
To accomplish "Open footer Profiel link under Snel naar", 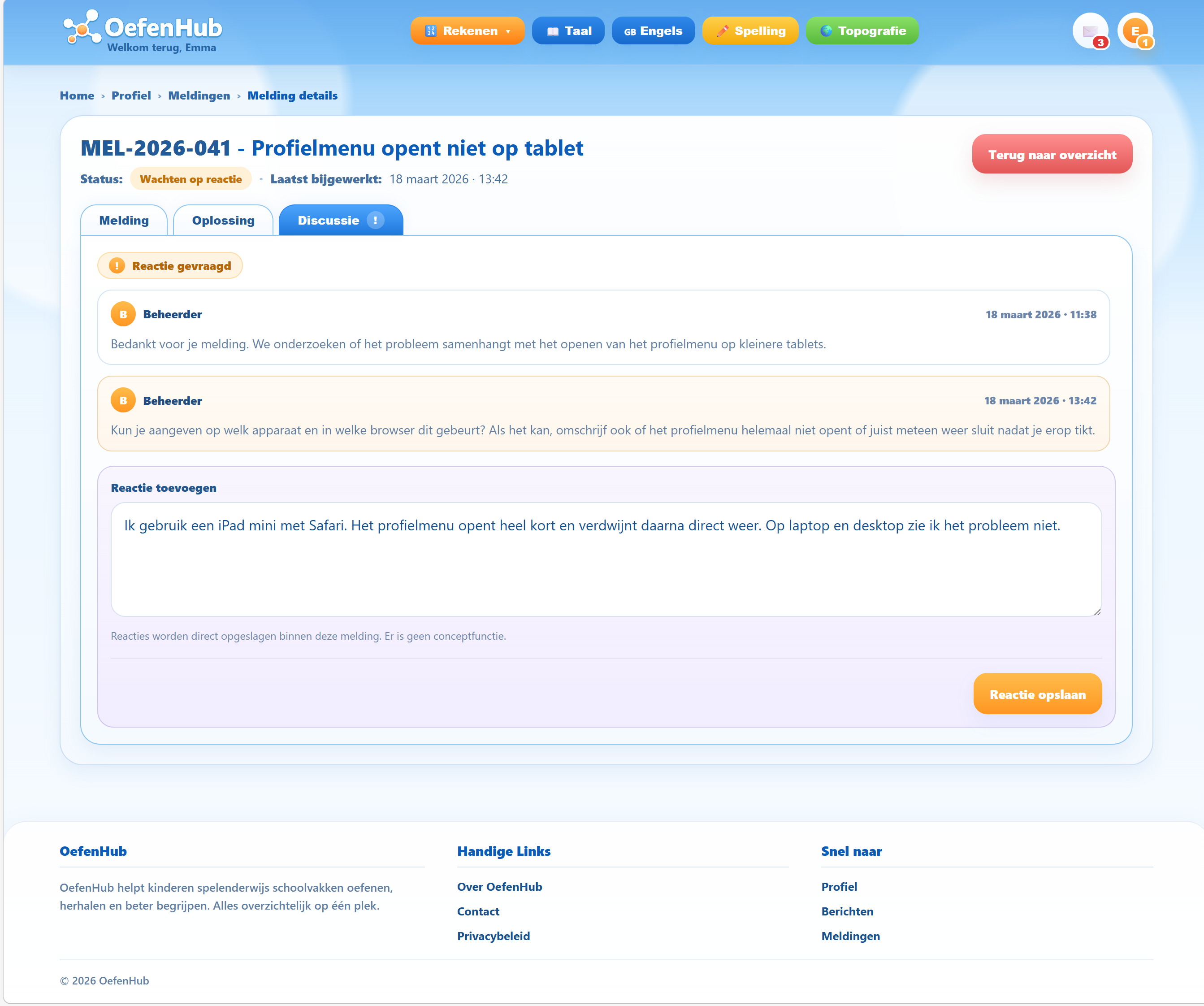I will [x=840, y=887].
